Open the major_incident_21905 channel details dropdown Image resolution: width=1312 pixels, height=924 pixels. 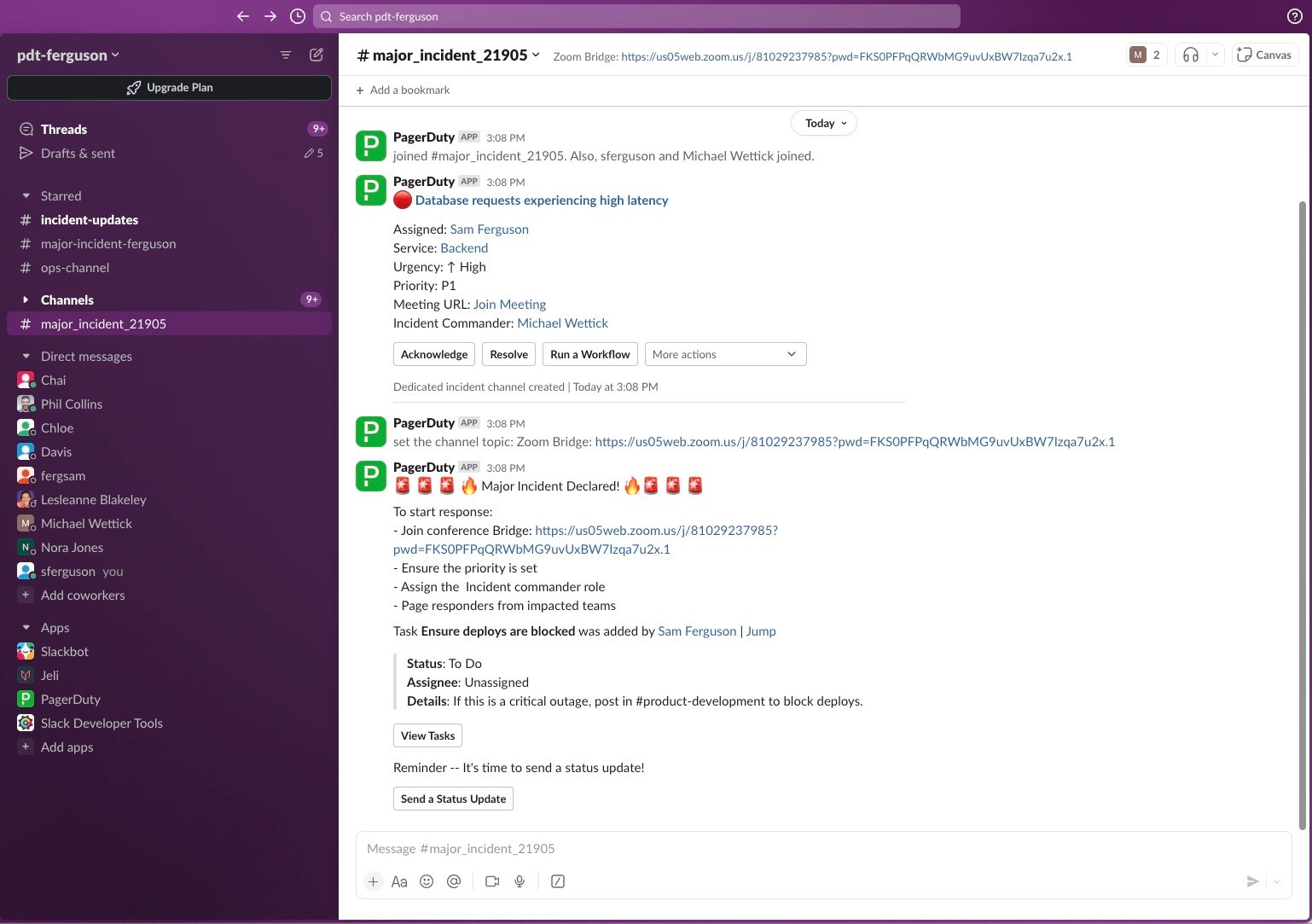(x=535, y=55)
